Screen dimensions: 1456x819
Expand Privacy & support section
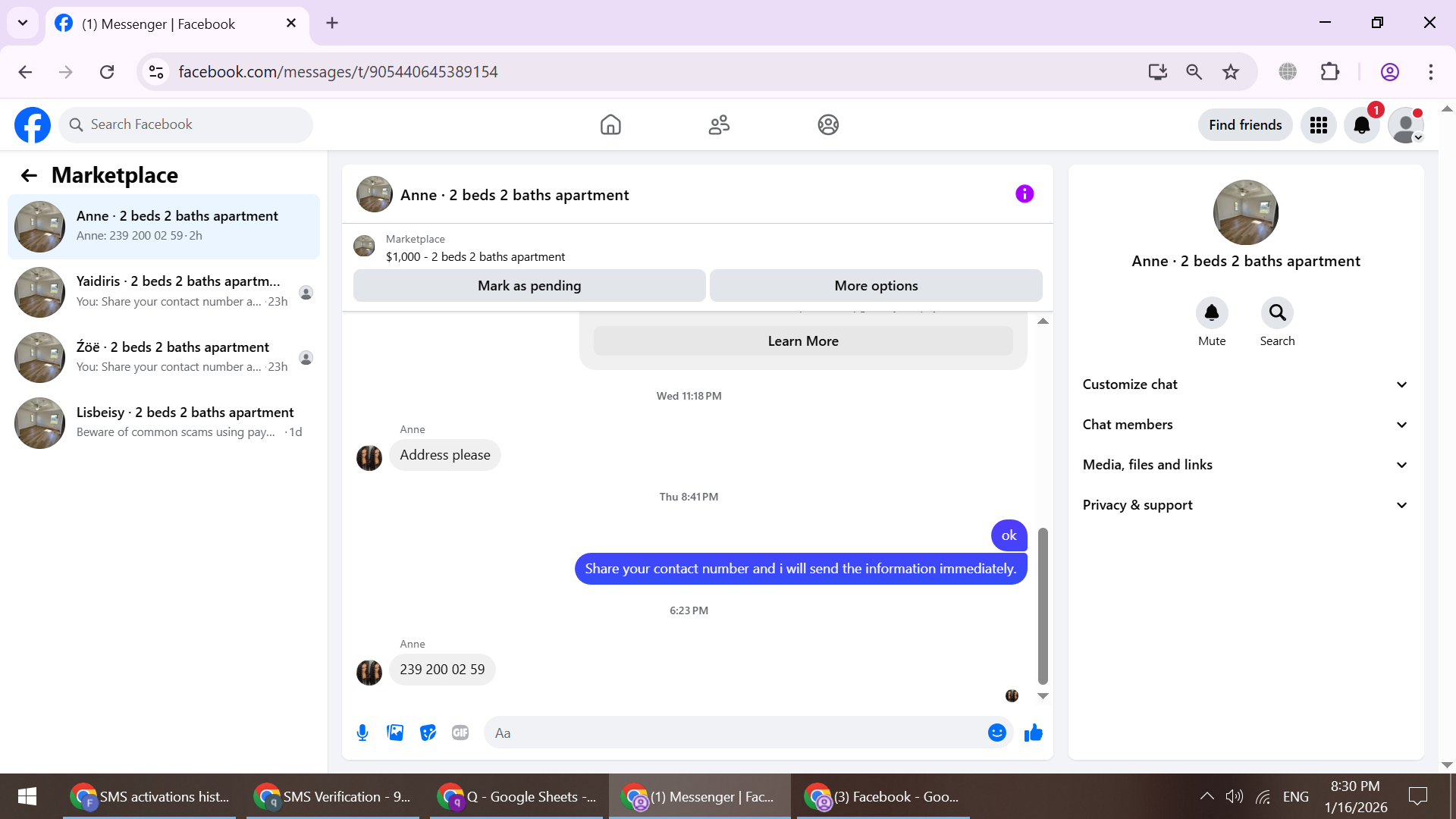coord(1245,505)
